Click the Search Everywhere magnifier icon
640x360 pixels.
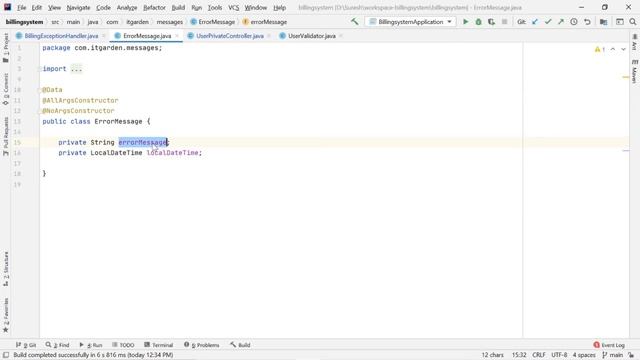pyautogui.click(x=633, y=22)
